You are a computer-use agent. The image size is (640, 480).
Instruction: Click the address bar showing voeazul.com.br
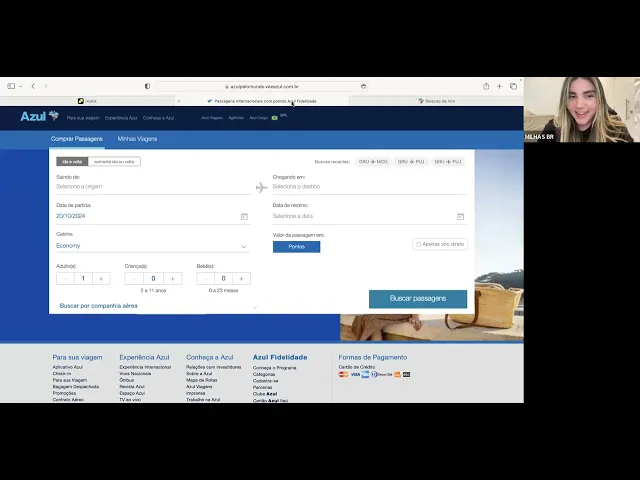click(x=262, y=87)
